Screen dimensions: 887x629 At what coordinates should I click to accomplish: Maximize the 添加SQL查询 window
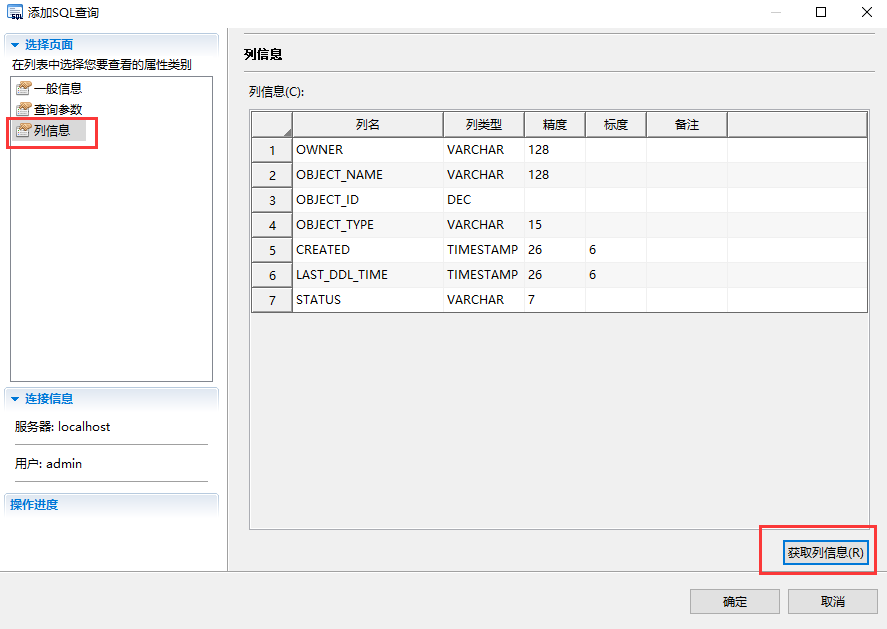(821, 12)
